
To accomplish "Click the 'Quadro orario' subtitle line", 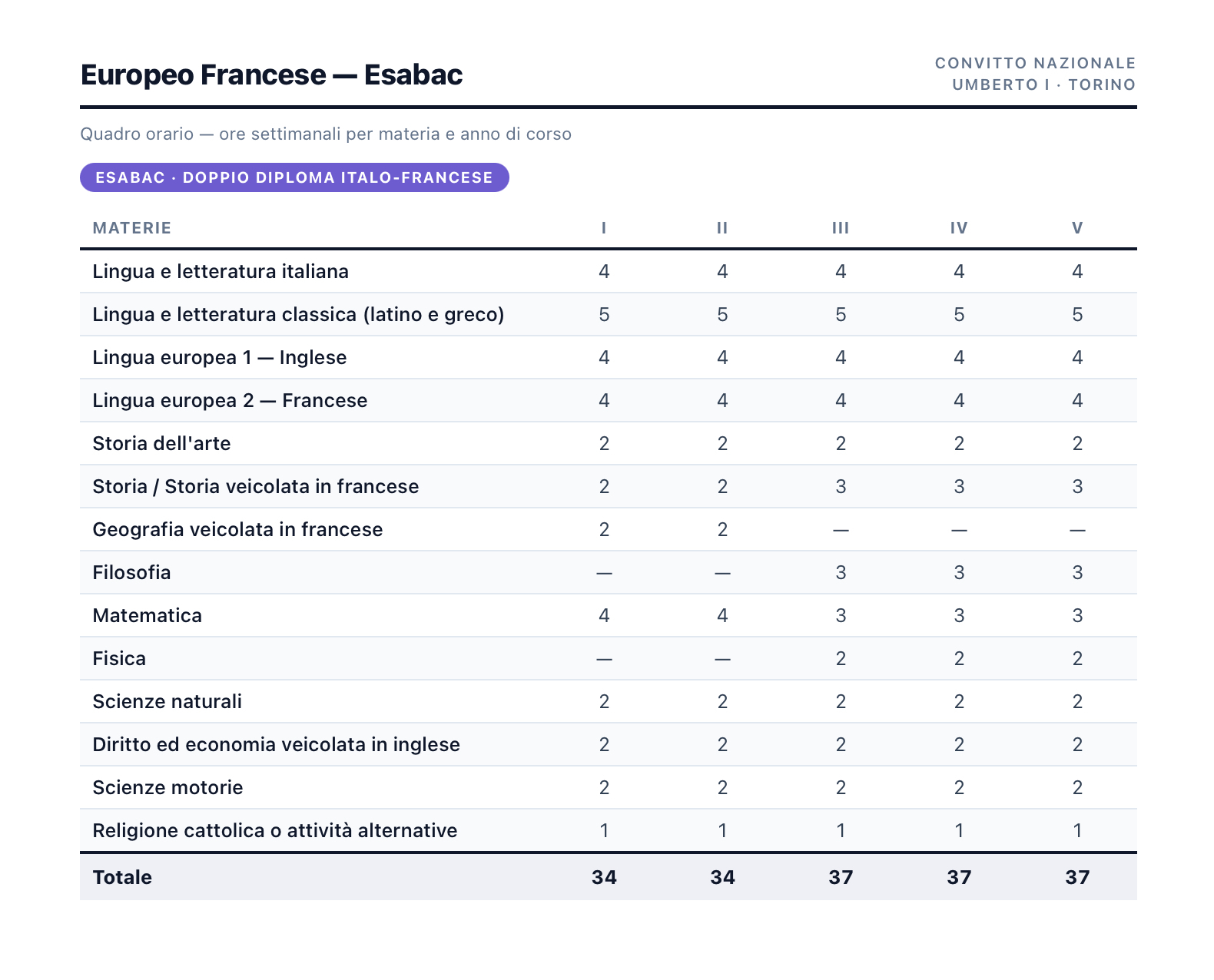I will 326,134.
